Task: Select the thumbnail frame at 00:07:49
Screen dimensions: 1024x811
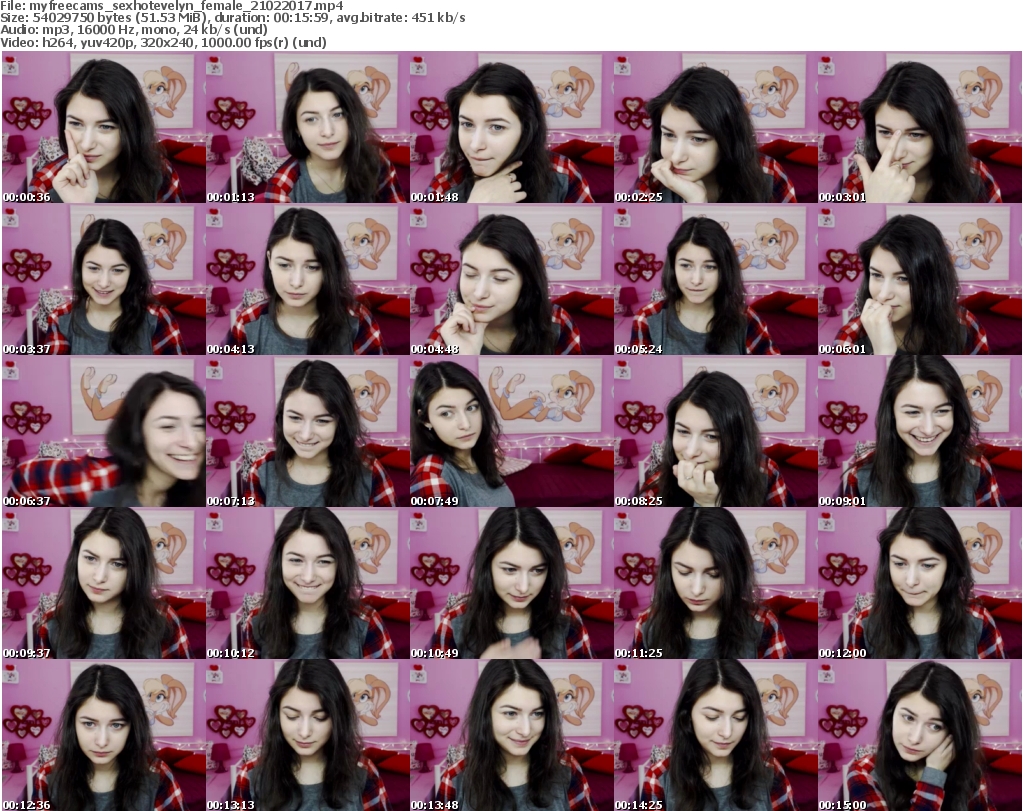Action: pos(511,432)
